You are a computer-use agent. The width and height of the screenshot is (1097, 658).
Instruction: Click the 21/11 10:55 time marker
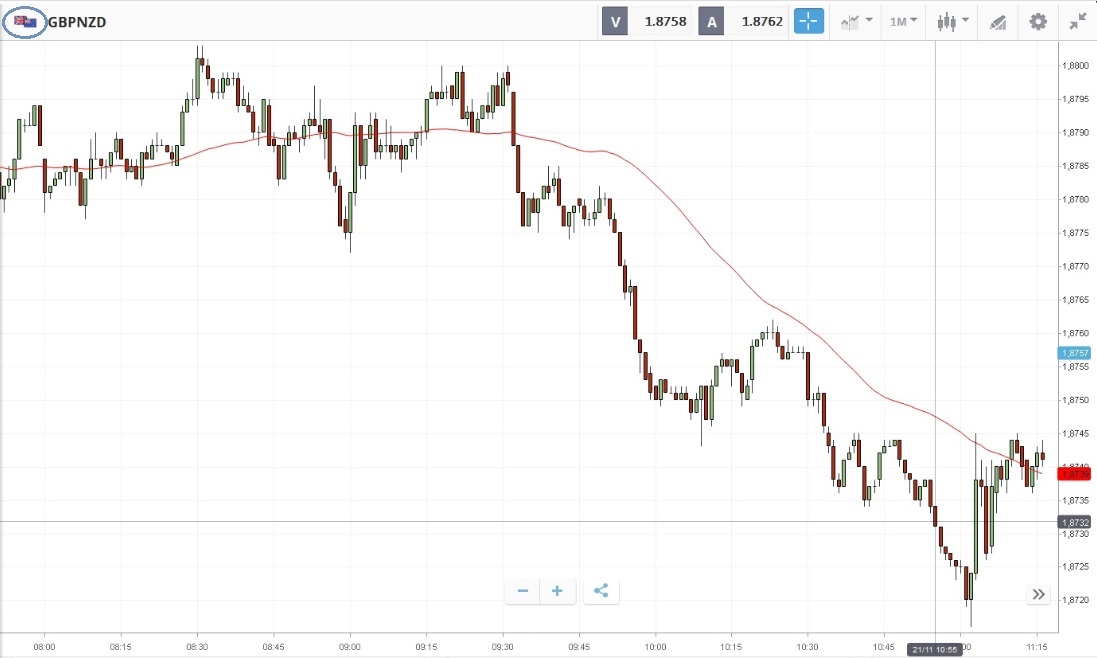coord(934,650)
